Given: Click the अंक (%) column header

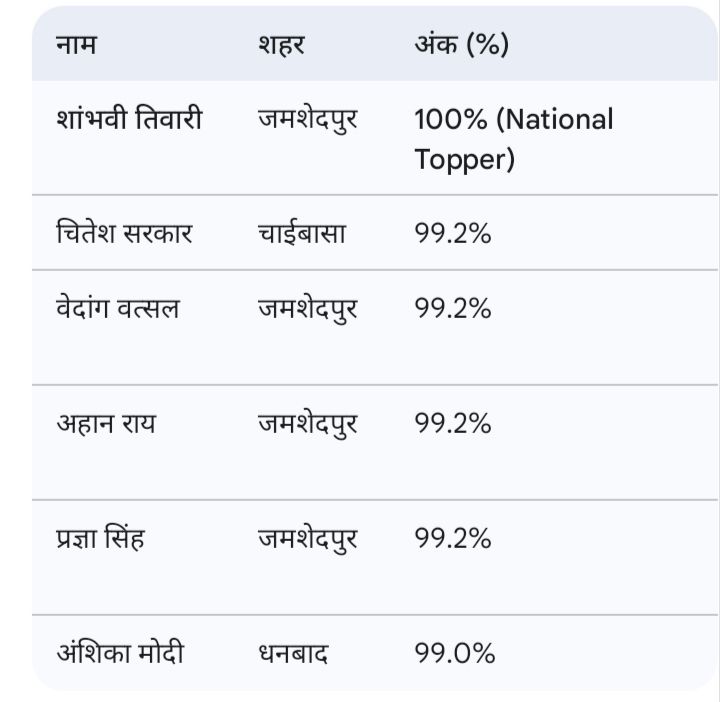Looking at the screenshot, I should (x=461, y=45).
